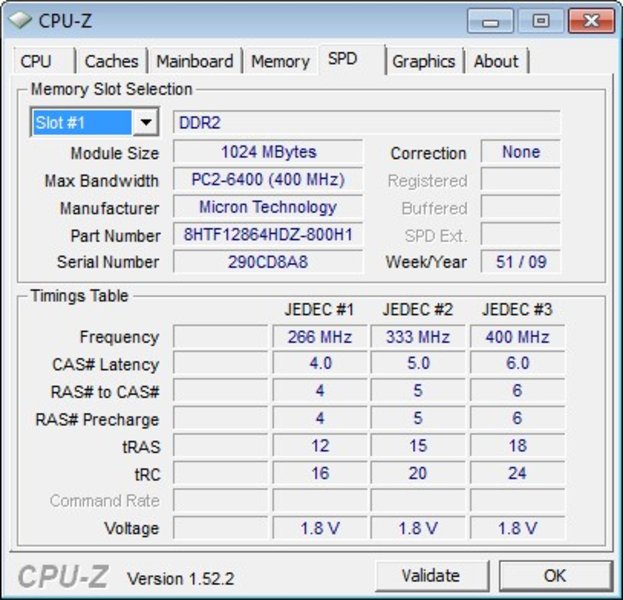This screenshot has width=623, height=600.
Task: Switch to the CPU tab
Action: (44, 61)
